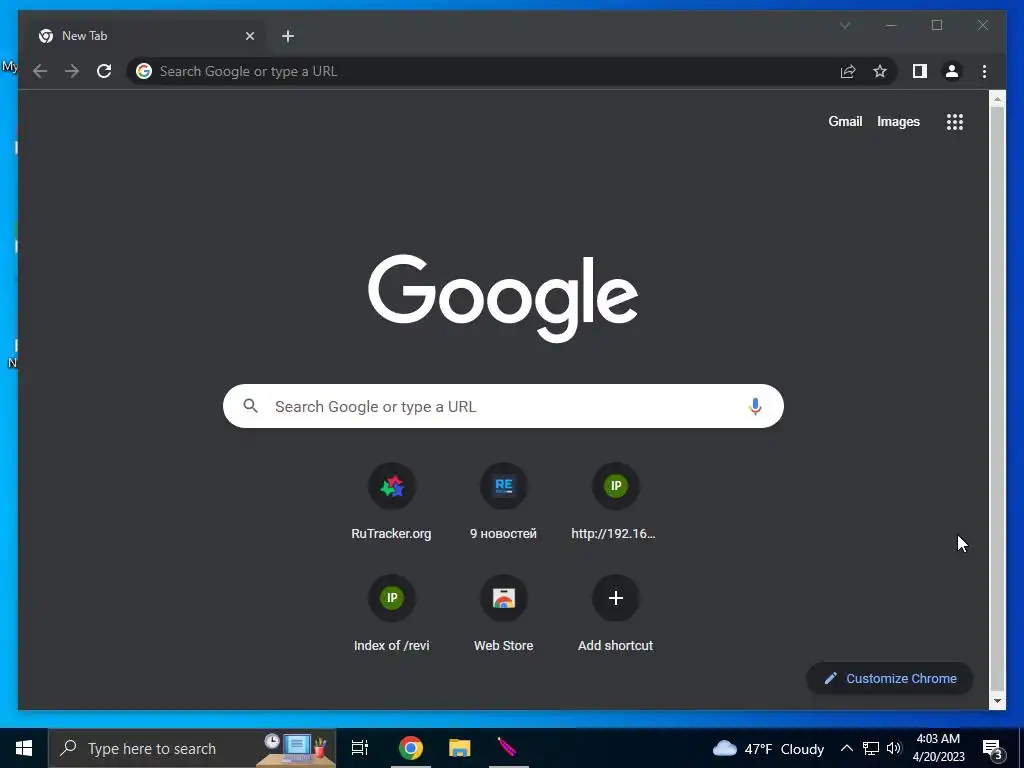Show hidden tray icons chevron
1024x768 pixels.
click(846, 748)
